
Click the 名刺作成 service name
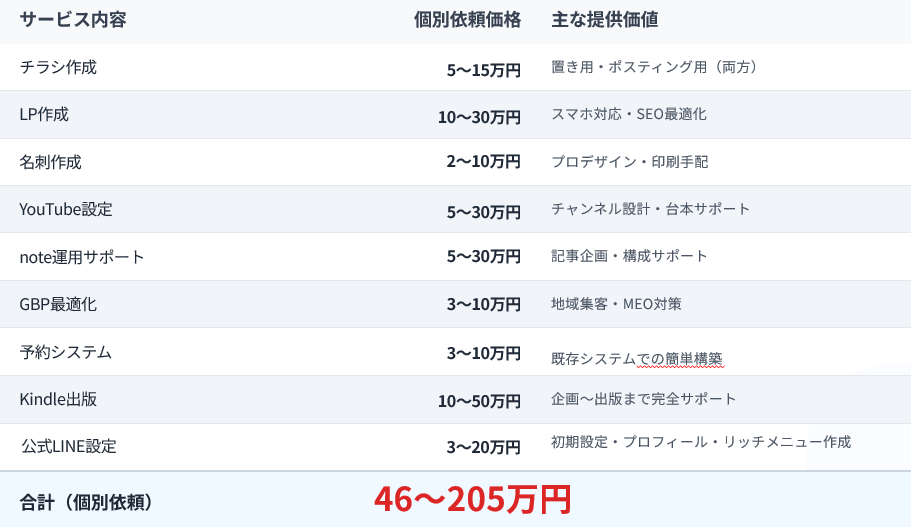pyautogui.click(x=50, y=162)
